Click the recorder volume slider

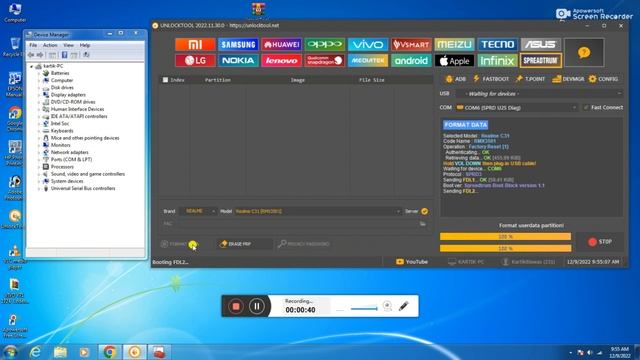tap(364, 309)
